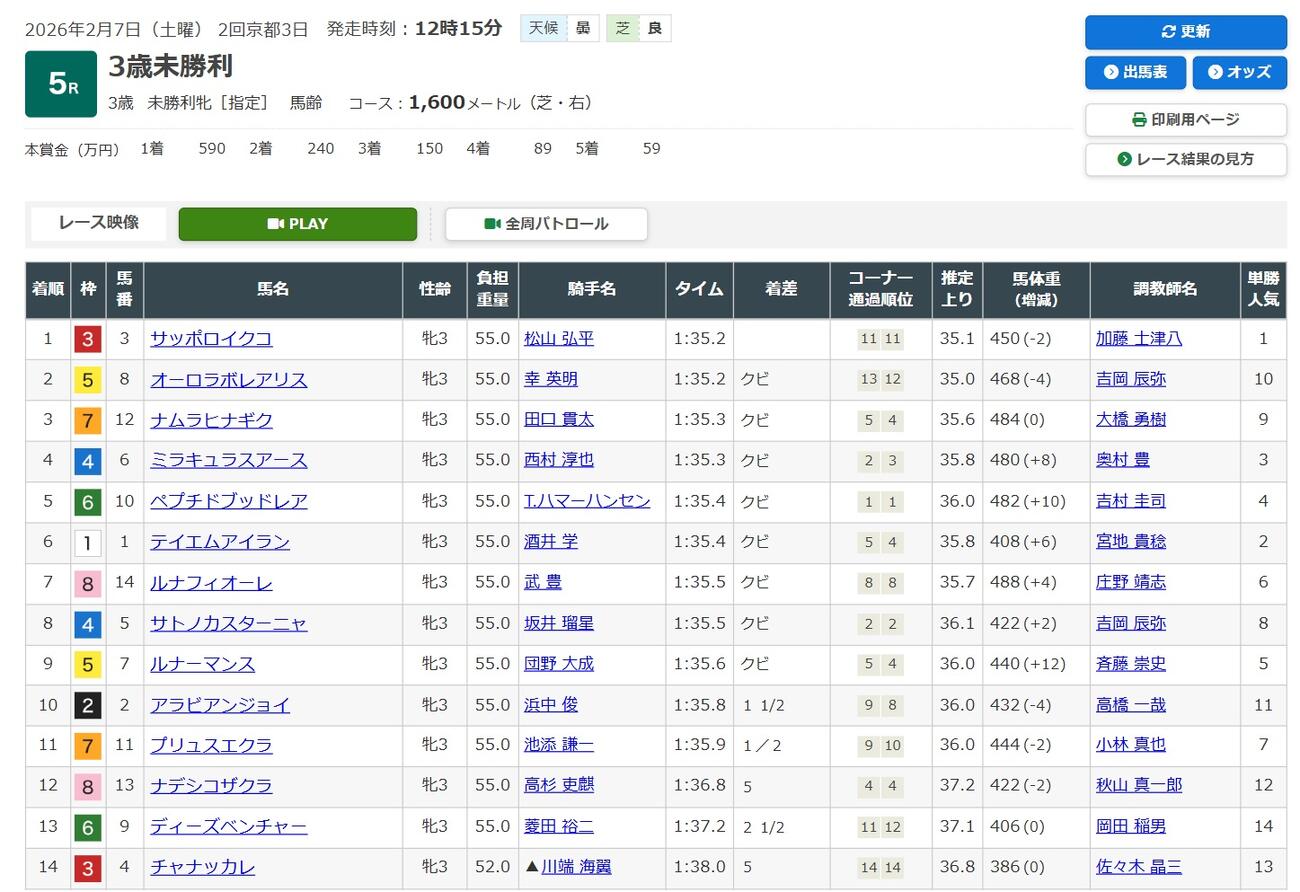
Task: Click the 更新 refresh button
Action: click(x=1186, y=32)
